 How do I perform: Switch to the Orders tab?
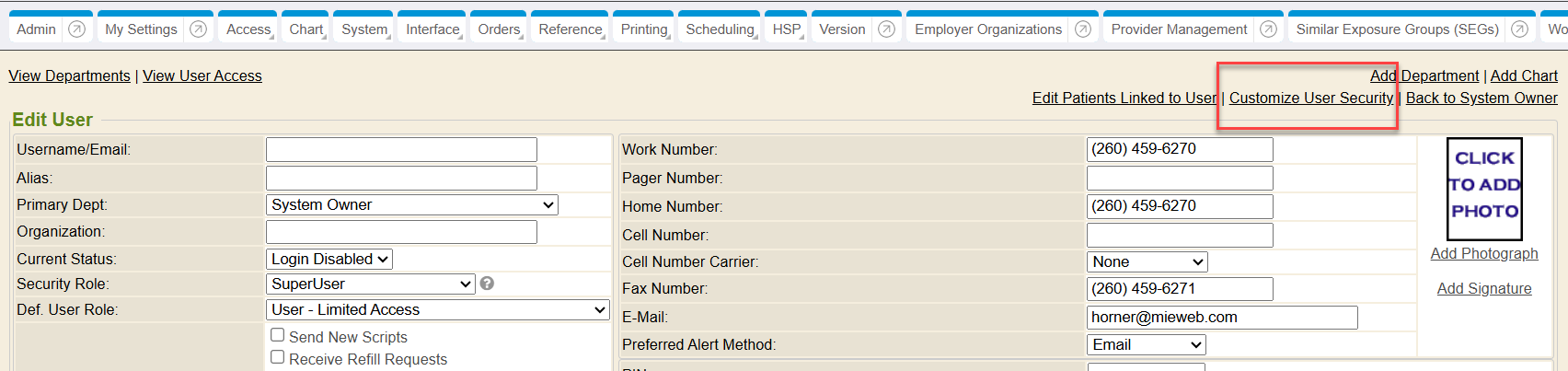click(x=499, y=29)
